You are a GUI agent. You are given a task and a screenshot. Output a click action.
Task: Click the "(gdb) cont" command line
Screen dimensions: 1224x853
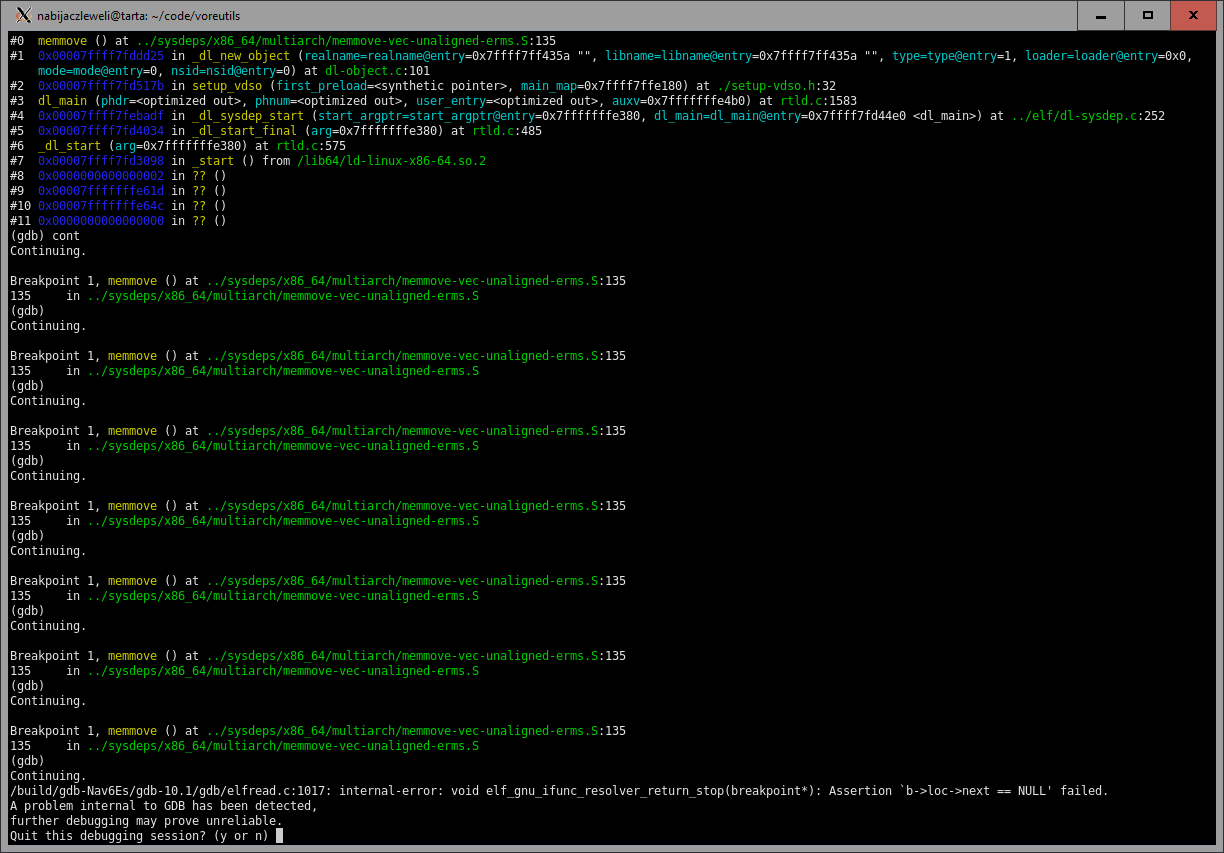coord(45,236)
